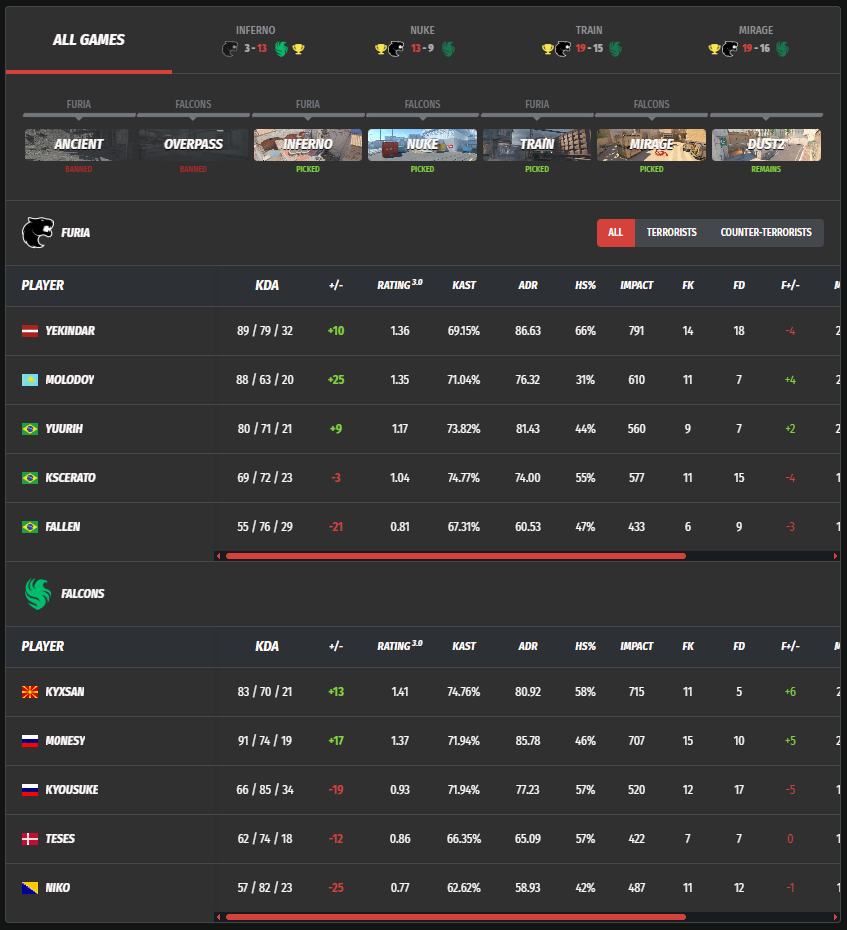Click TESES's Danish flag icon
Image resolution: width=847 pixels, height=930 pixels.
[30, 839]
